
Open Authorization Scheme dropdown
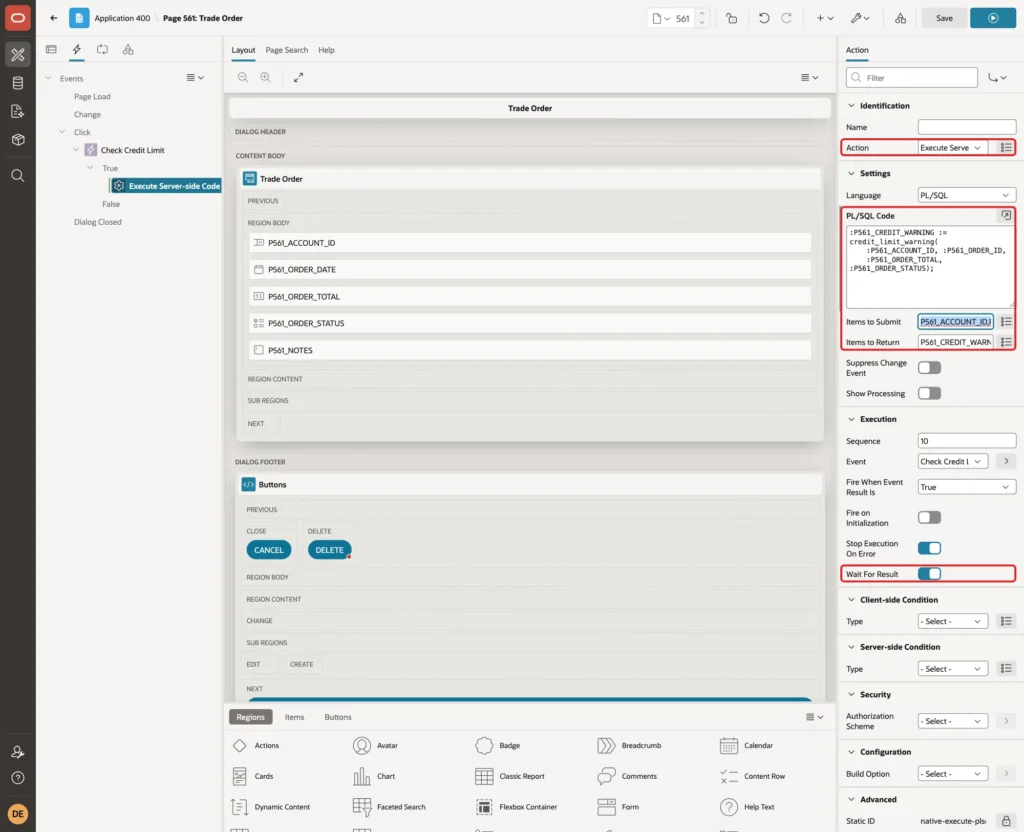(952, 721)
